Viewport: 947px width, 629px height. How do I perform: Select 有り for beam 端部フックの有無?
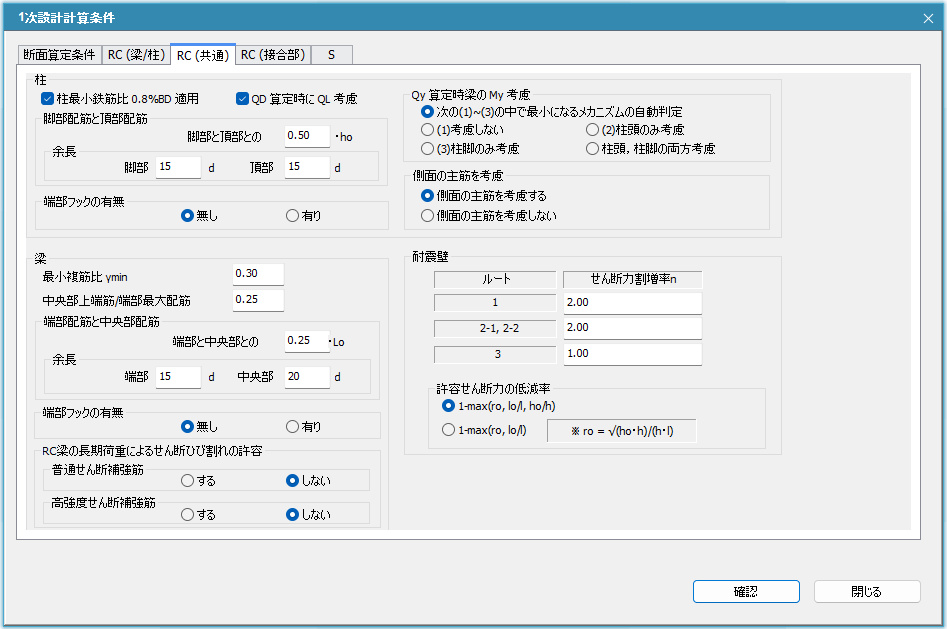(304, 427)
